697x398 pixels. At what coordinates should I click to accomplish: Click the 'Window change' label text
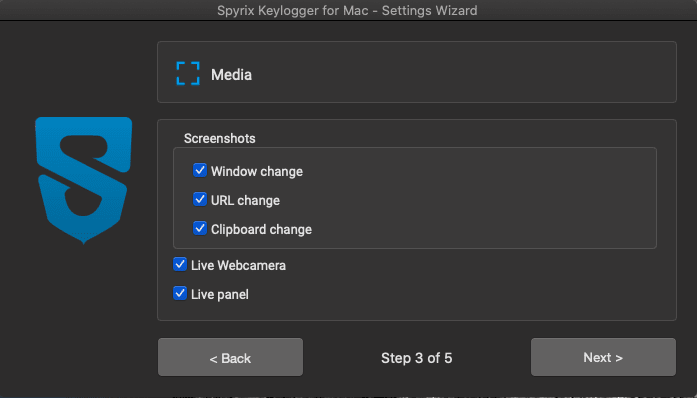257,172
